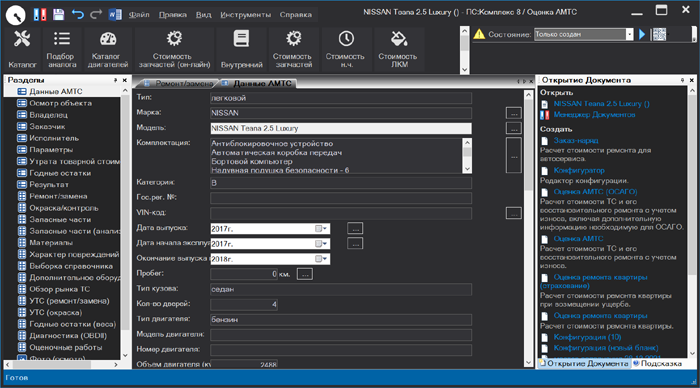This screenshot has width=700, height=388.
Task: Click the Word export icon
Action: pyautogui.click(x=115, y=14)
